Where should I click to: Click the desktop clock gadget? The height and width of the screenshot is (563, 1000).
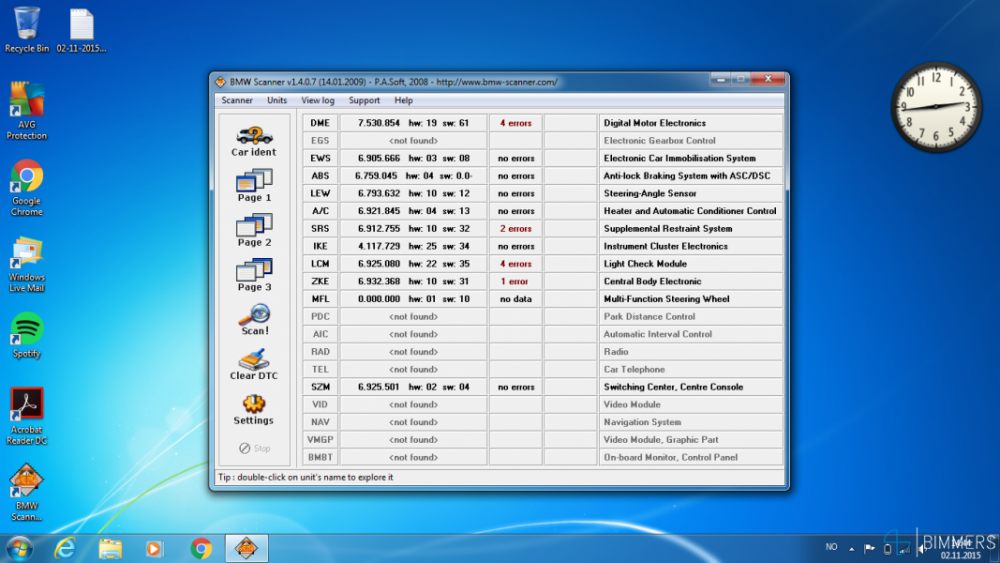[x=936, y=106]
